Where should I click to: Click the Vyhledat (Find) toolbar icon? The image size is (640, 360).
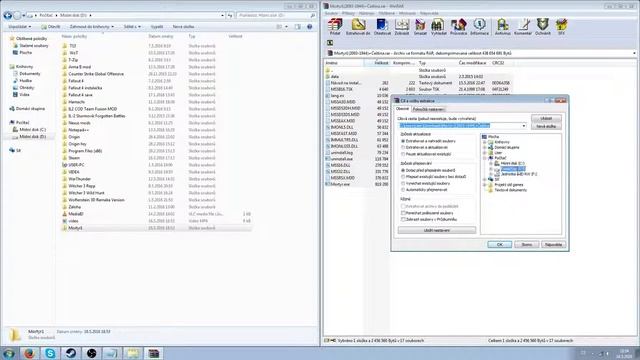click(439, 27)
